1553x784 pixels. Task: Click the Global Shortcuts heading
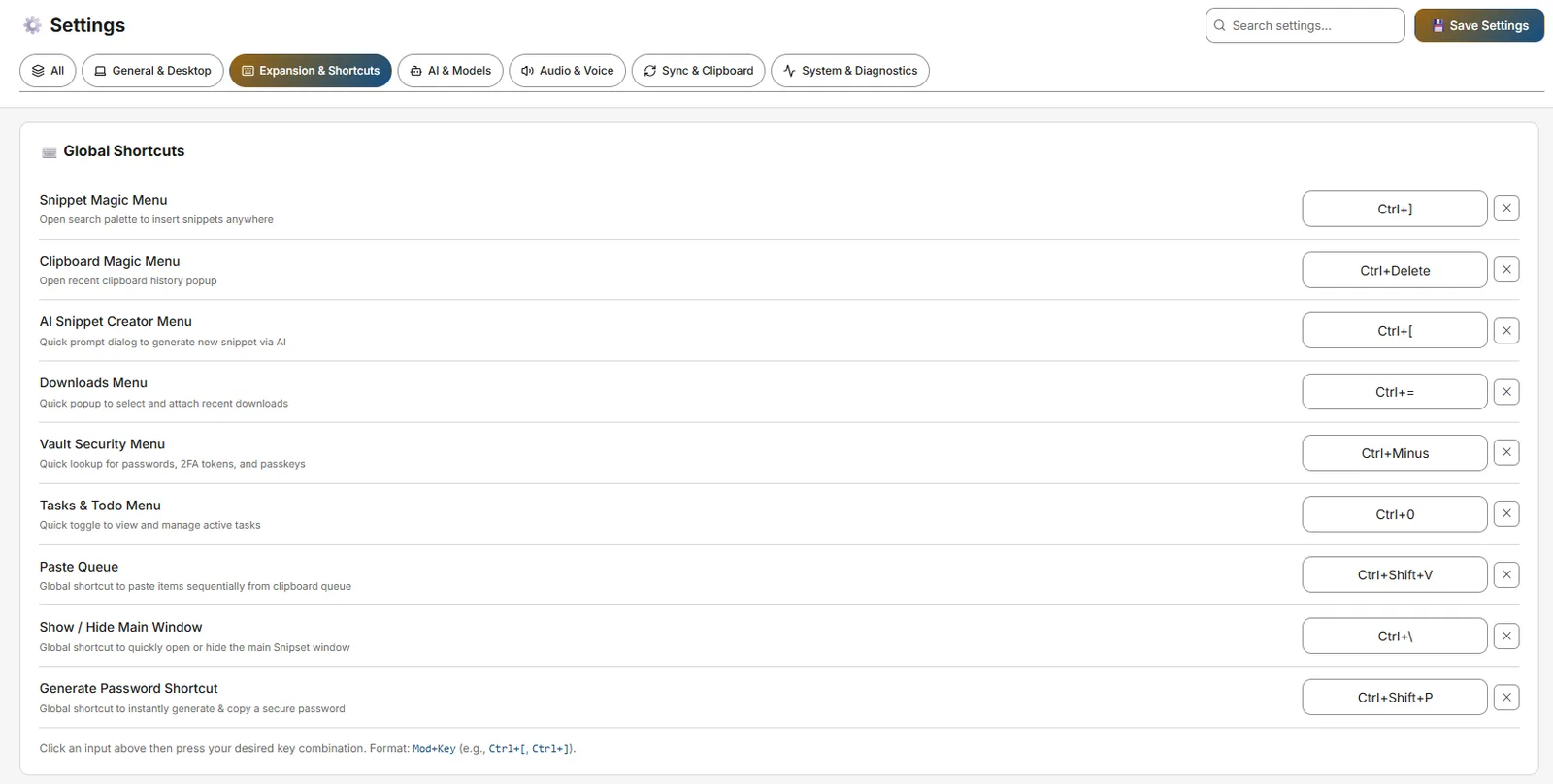124,151
